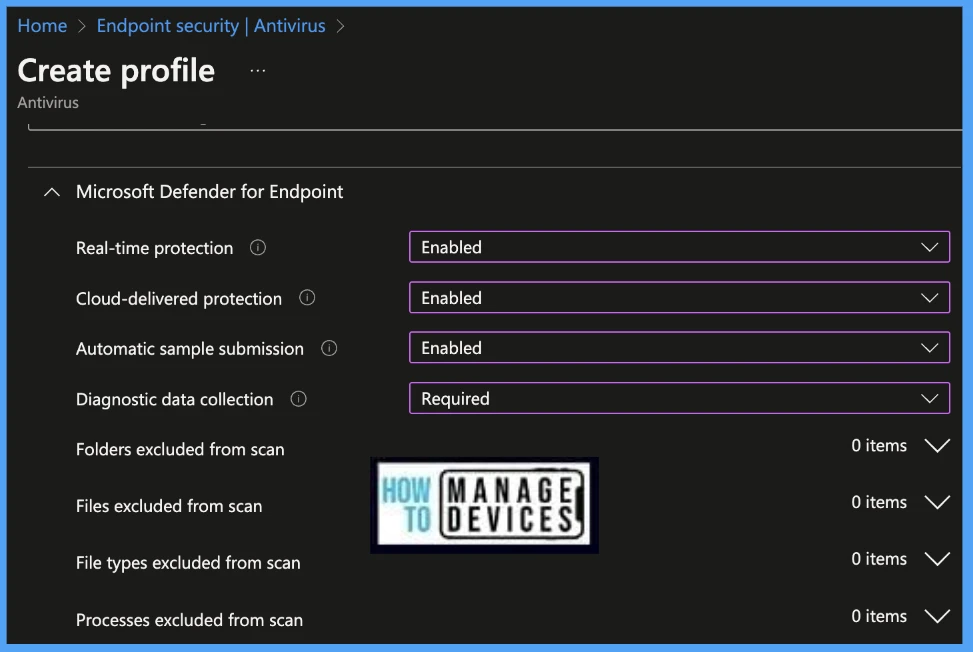Collapse the Microsoft Defender for Endpoint section
The width and height of the screenshot is (973, 652).
pyautogui.click(x=52, y=192)
